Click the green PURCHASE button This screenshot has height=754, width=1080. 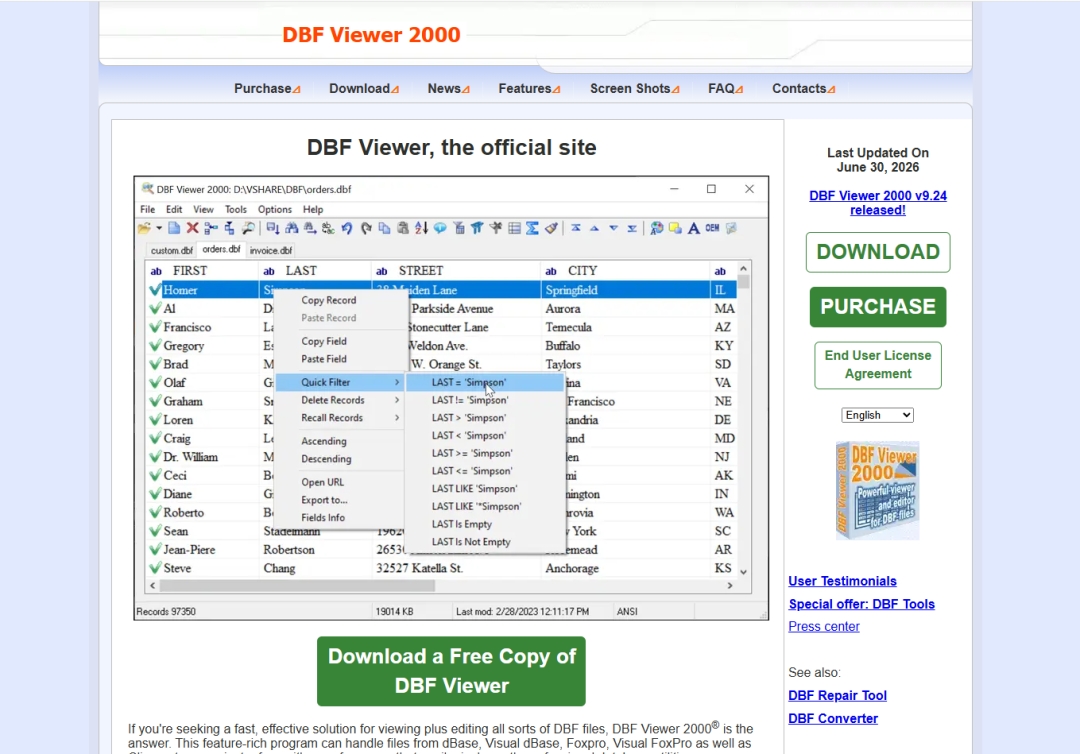pyautogui.click(x=878, y=306)
